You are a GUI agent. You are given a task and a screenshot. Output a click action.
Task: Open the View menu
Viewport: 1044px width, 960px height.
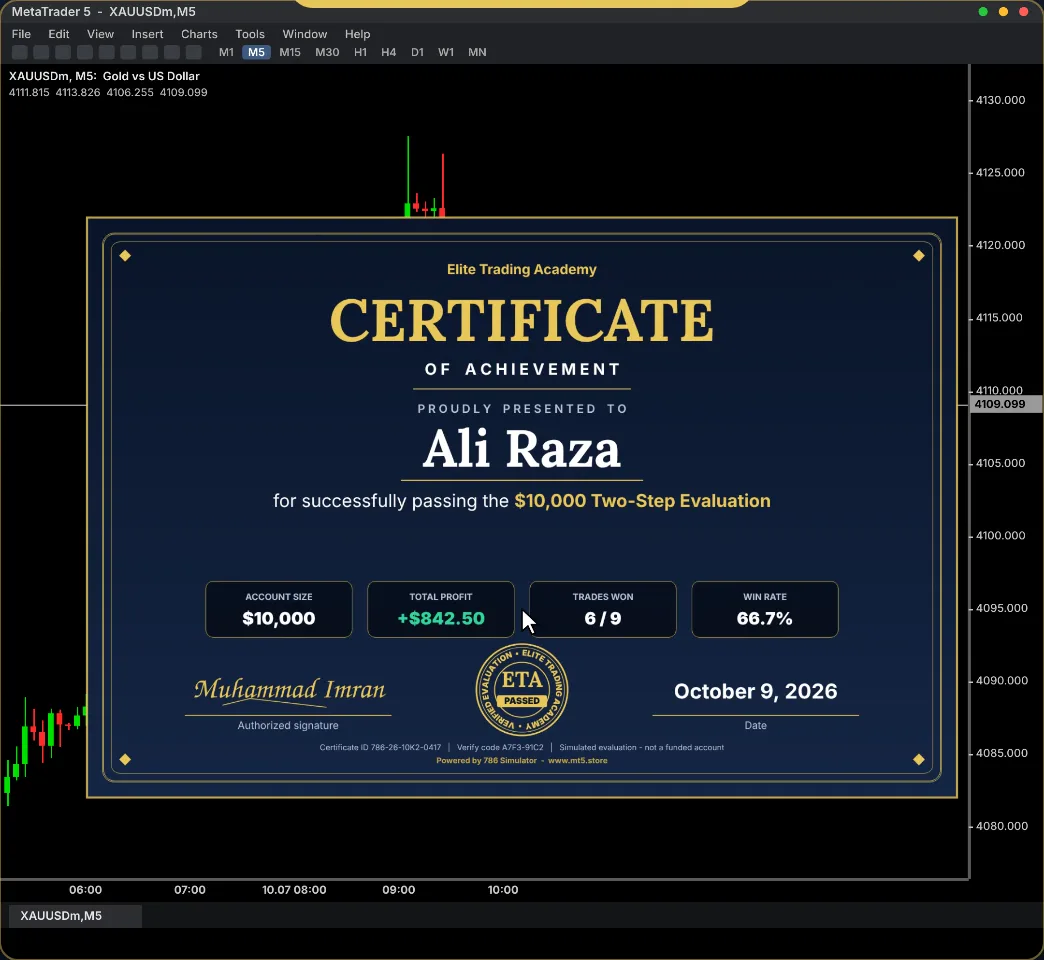(x=101, y=34)
